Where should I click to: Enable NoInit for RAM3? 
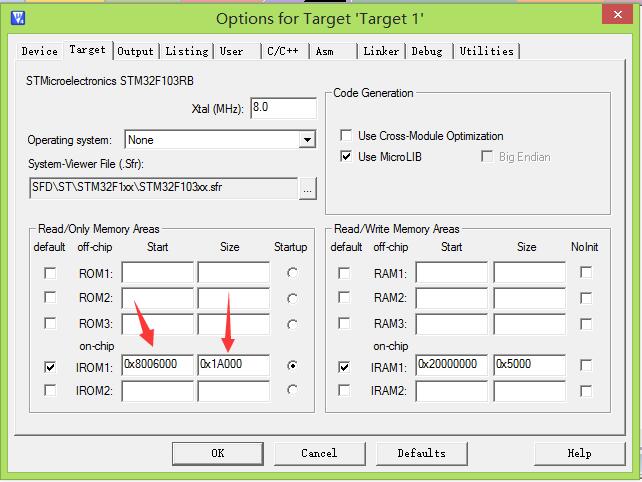(x=586, y=324)
